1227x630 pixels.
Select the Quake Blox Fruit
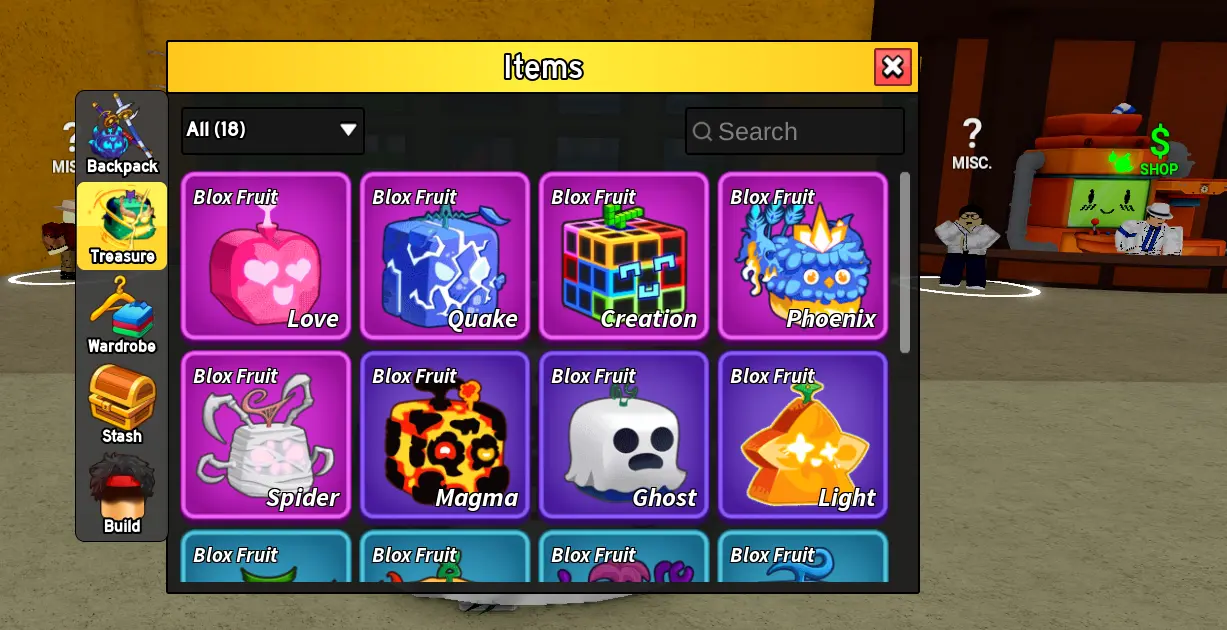pos(445,256)
